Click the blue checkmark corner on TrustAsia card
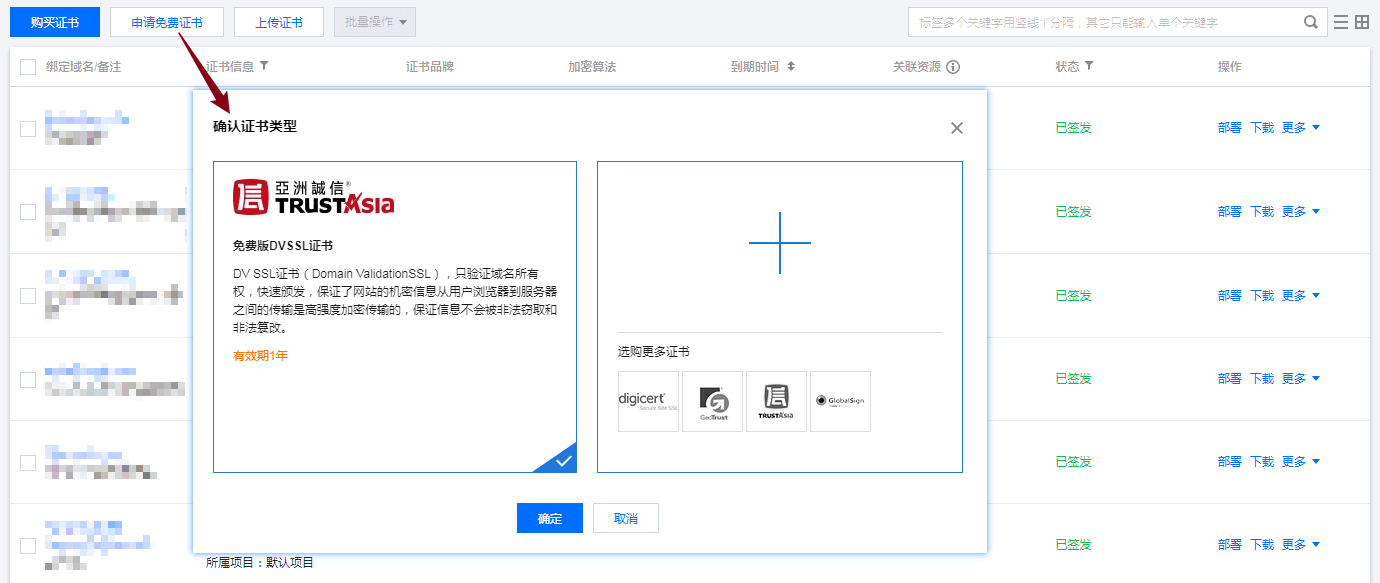 point(563,460)
